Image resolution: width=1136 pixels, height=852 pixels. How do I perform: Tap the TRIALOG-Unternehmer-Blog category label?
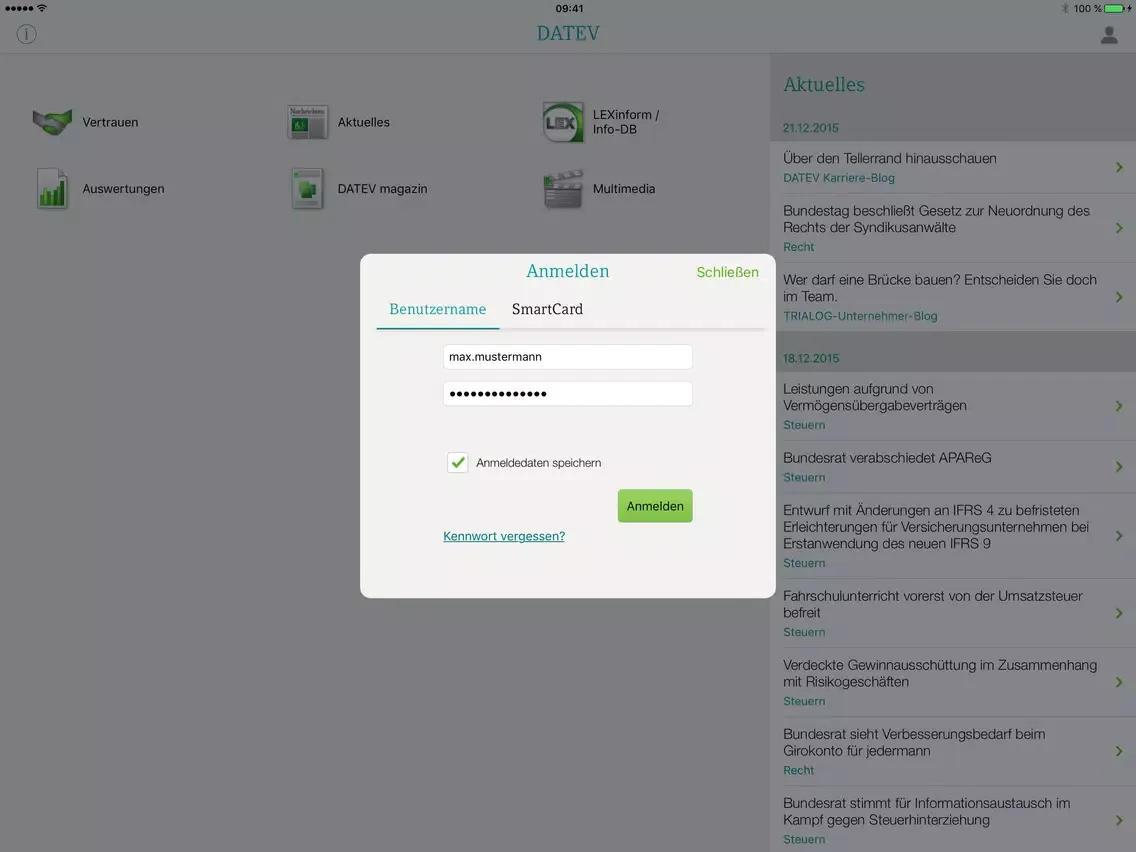[860, 317]
